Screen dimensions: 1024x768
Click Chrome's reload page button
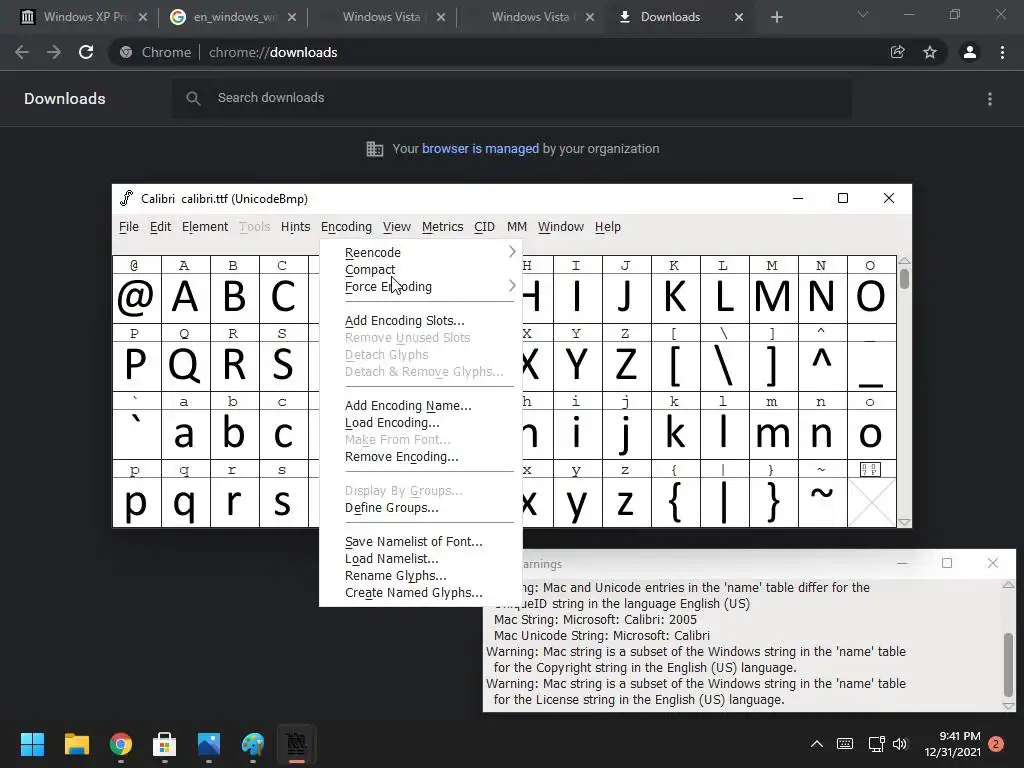point(86,52)
